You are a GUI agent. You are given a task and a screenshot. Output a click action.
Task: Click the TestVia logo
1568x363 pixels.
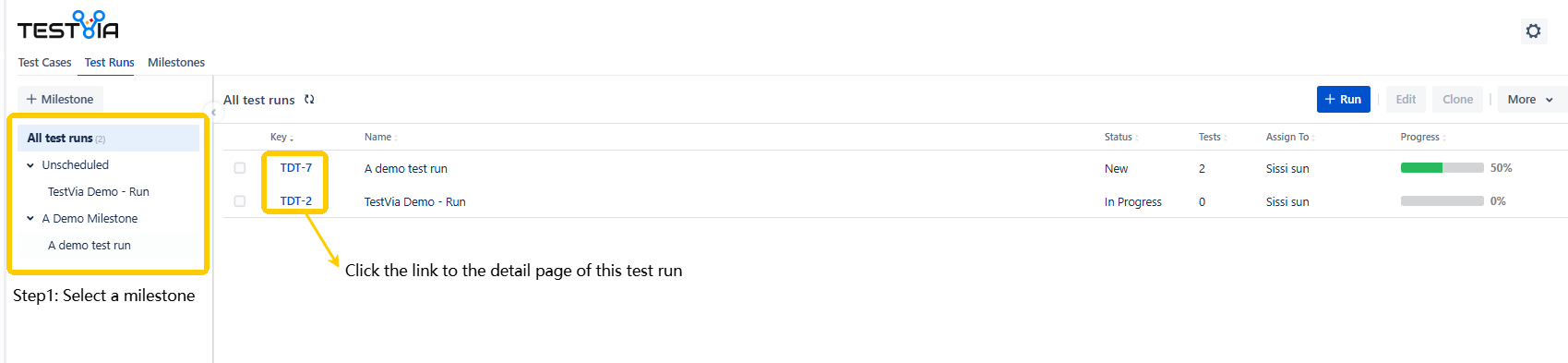(x=68, y=26)
